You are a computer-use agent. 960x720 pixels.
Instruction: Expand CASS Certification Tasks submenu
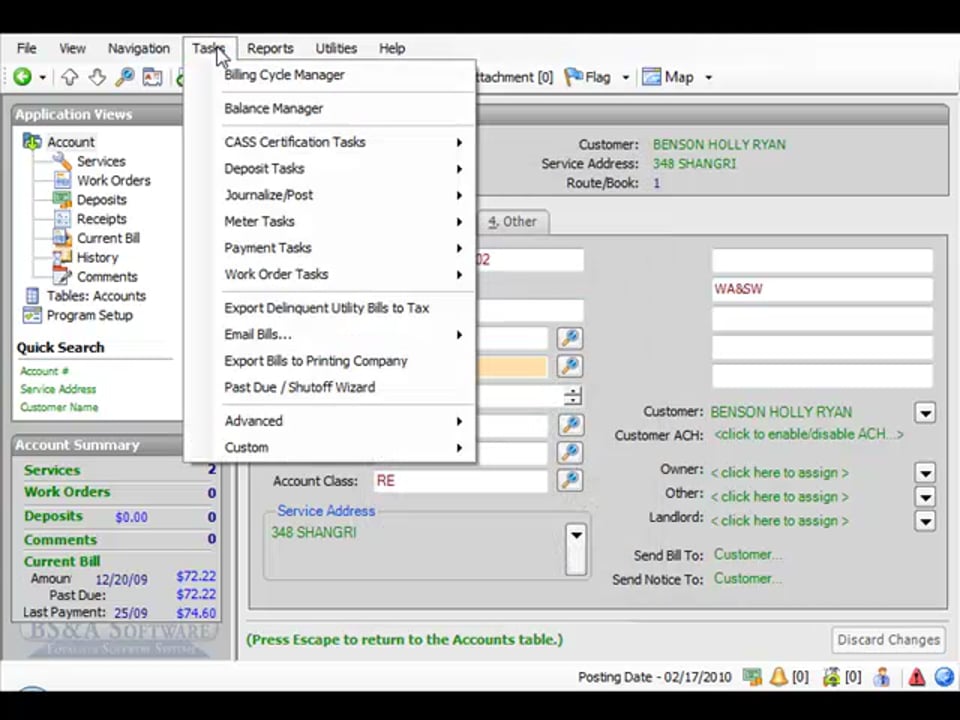(331, 142)
